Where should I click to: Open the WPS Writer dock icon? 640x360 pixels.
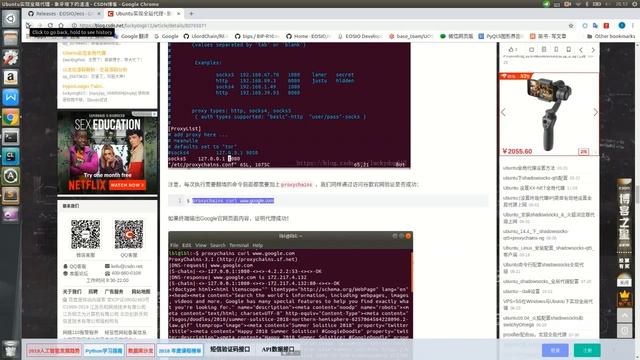[11, 97]
